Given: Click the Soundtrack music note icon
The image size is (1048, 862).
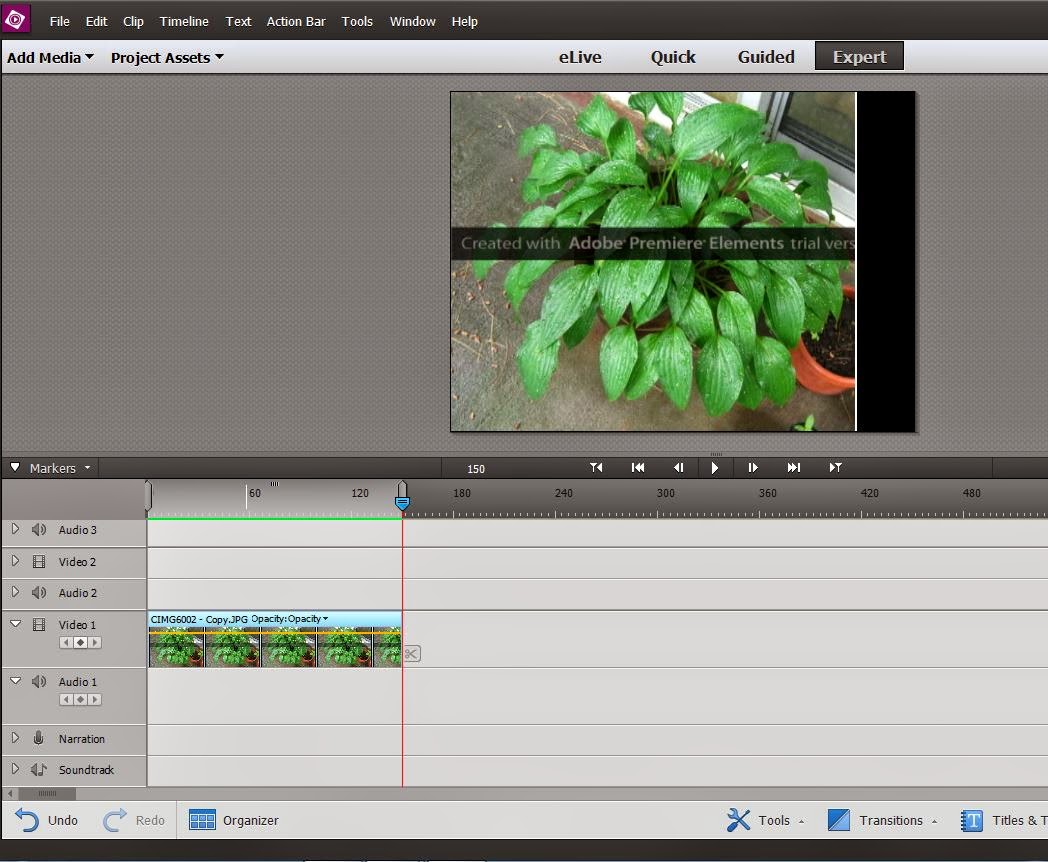Looking at the screenshot, I should point(39,770).
